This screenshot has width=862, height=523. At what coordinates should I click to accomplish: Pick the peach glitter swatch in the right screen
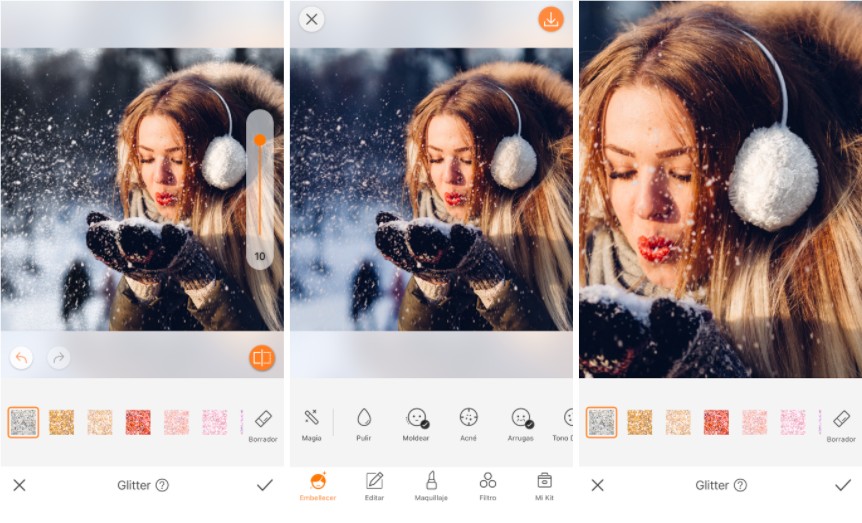(678, 422)
